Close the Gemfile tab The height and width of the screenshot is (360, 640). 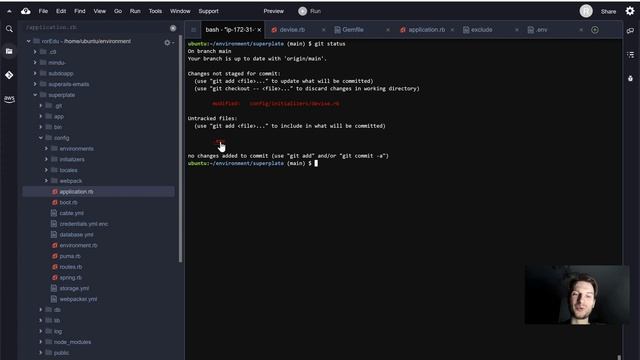388,30
